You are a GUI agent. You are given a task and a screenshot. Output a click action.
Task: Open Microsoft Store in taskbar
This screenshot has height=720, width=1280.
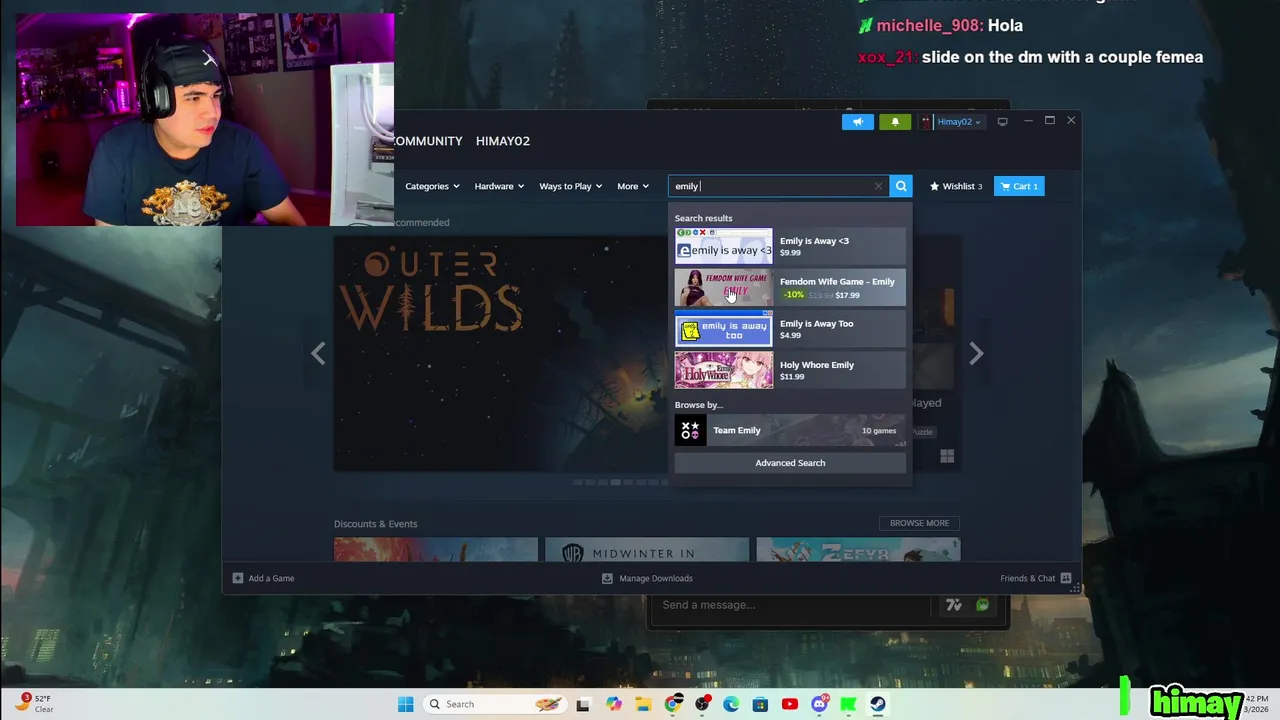760,704
